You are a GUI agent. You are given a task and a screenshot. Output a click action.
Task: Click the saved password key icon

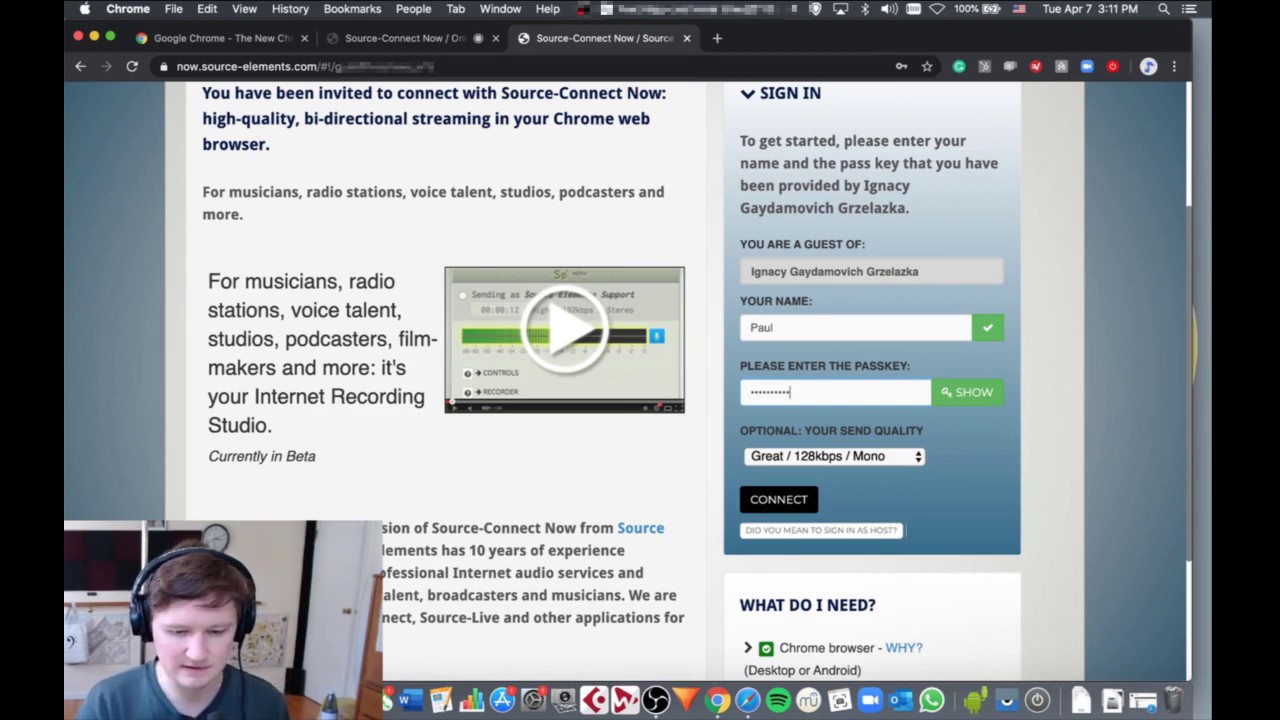901,66
